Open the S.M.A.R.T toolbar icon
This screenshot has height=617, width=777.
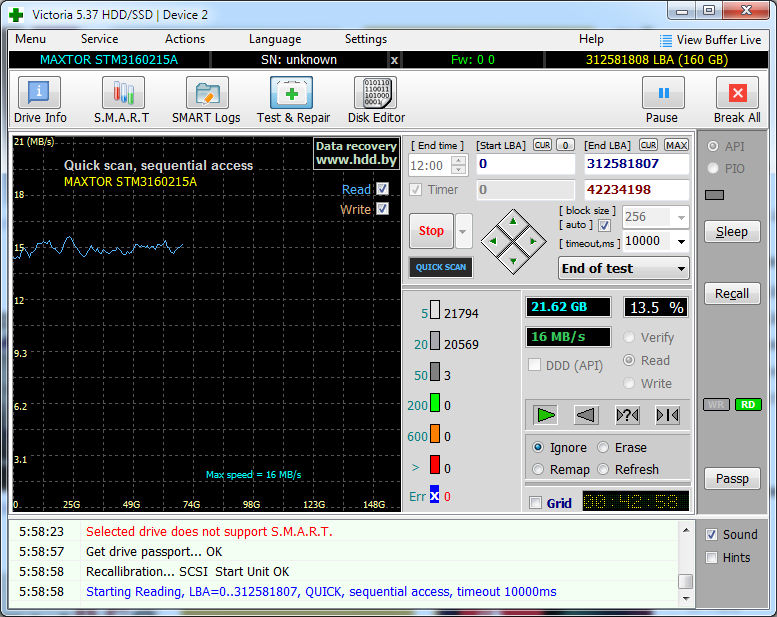pos(123,93)
